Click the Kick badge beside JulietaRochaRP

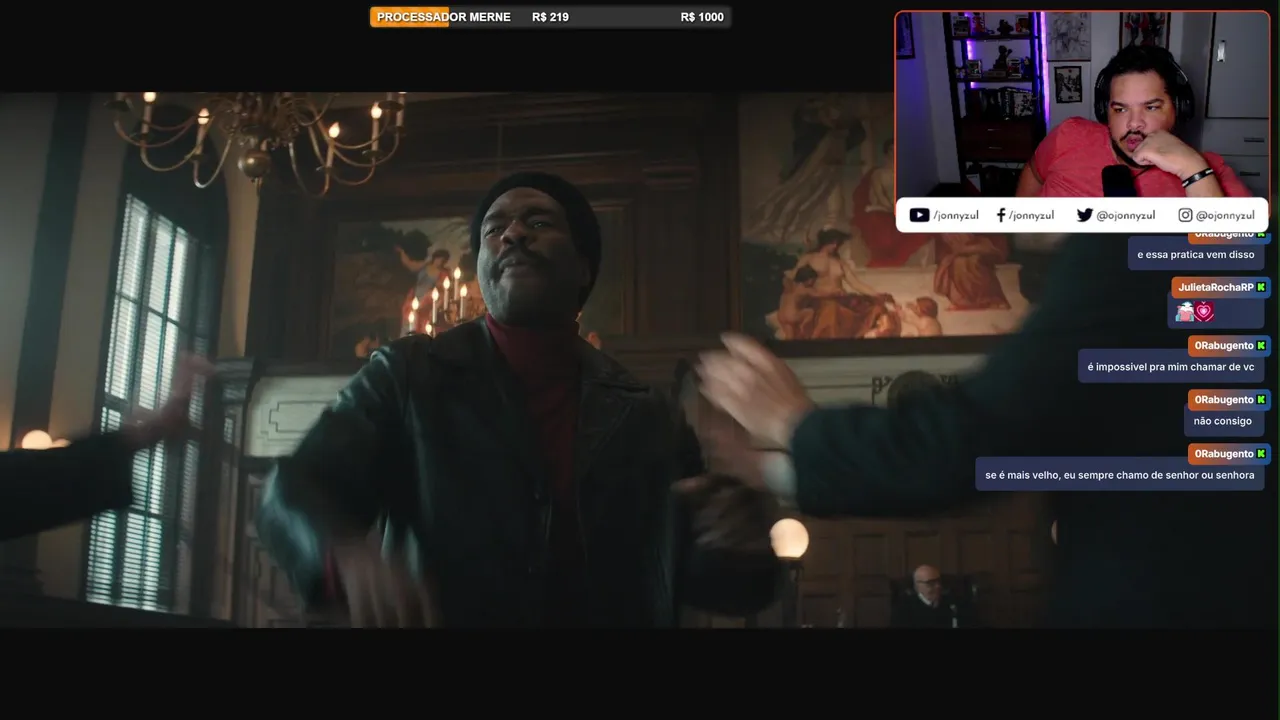pos(1261,287)
